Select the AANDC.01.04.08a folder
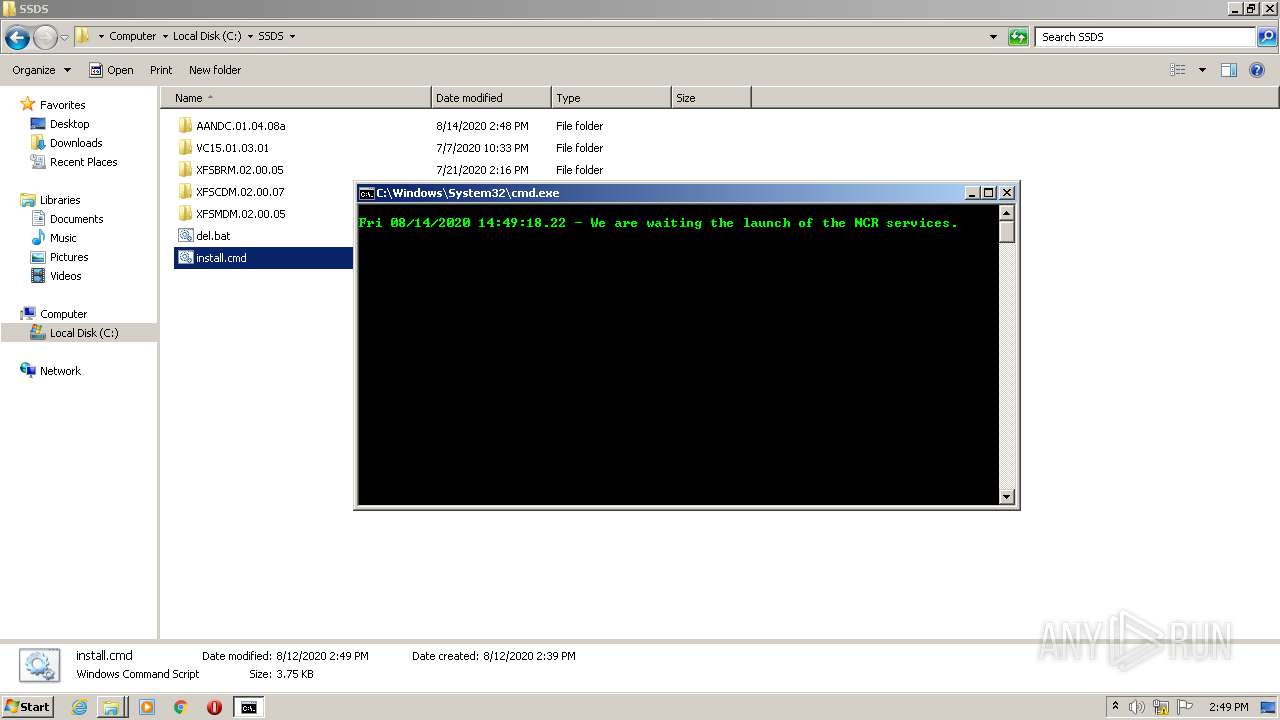Screen dimensions: 1280x720 [240, 126]
